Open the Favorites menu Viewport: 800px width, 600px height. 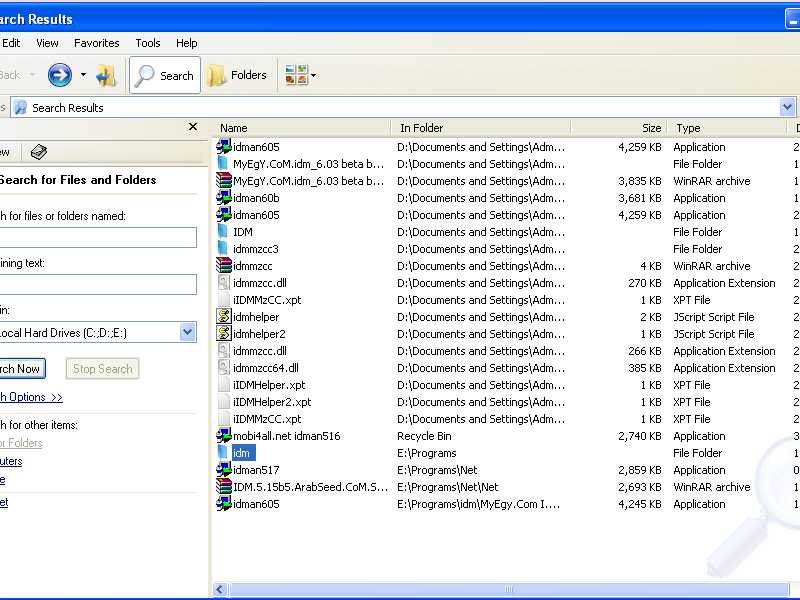[96, 43]
